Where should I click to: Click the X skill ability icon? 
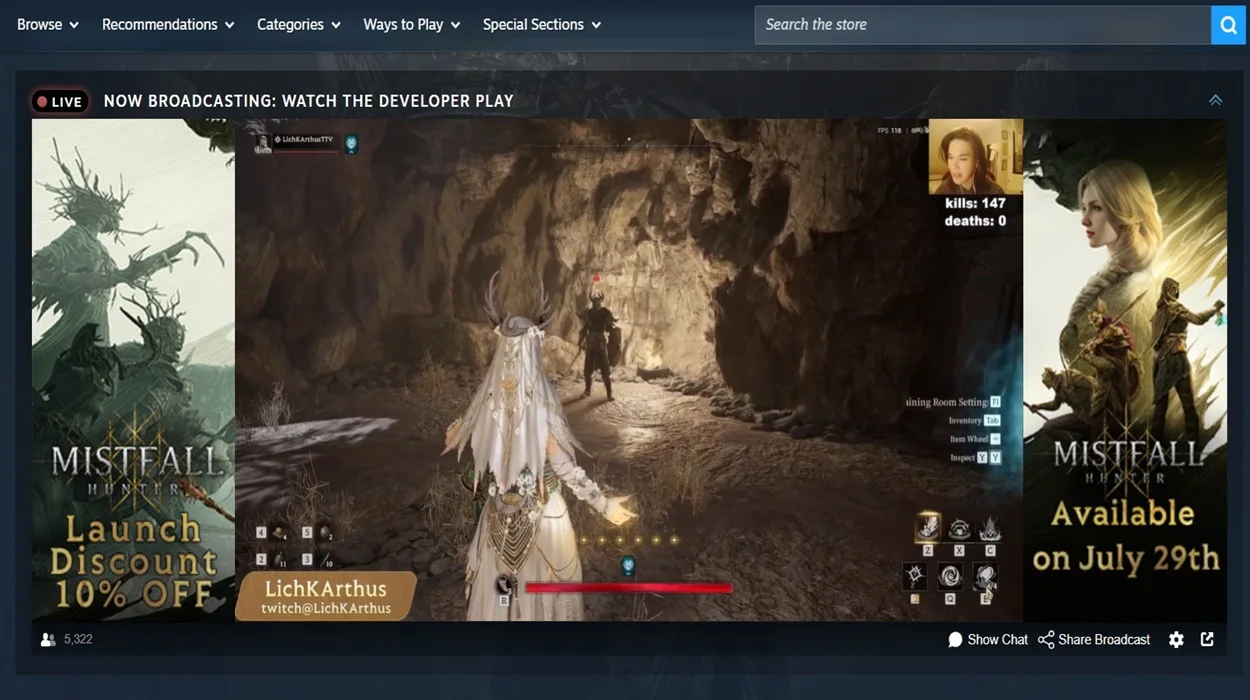[959, 530]
